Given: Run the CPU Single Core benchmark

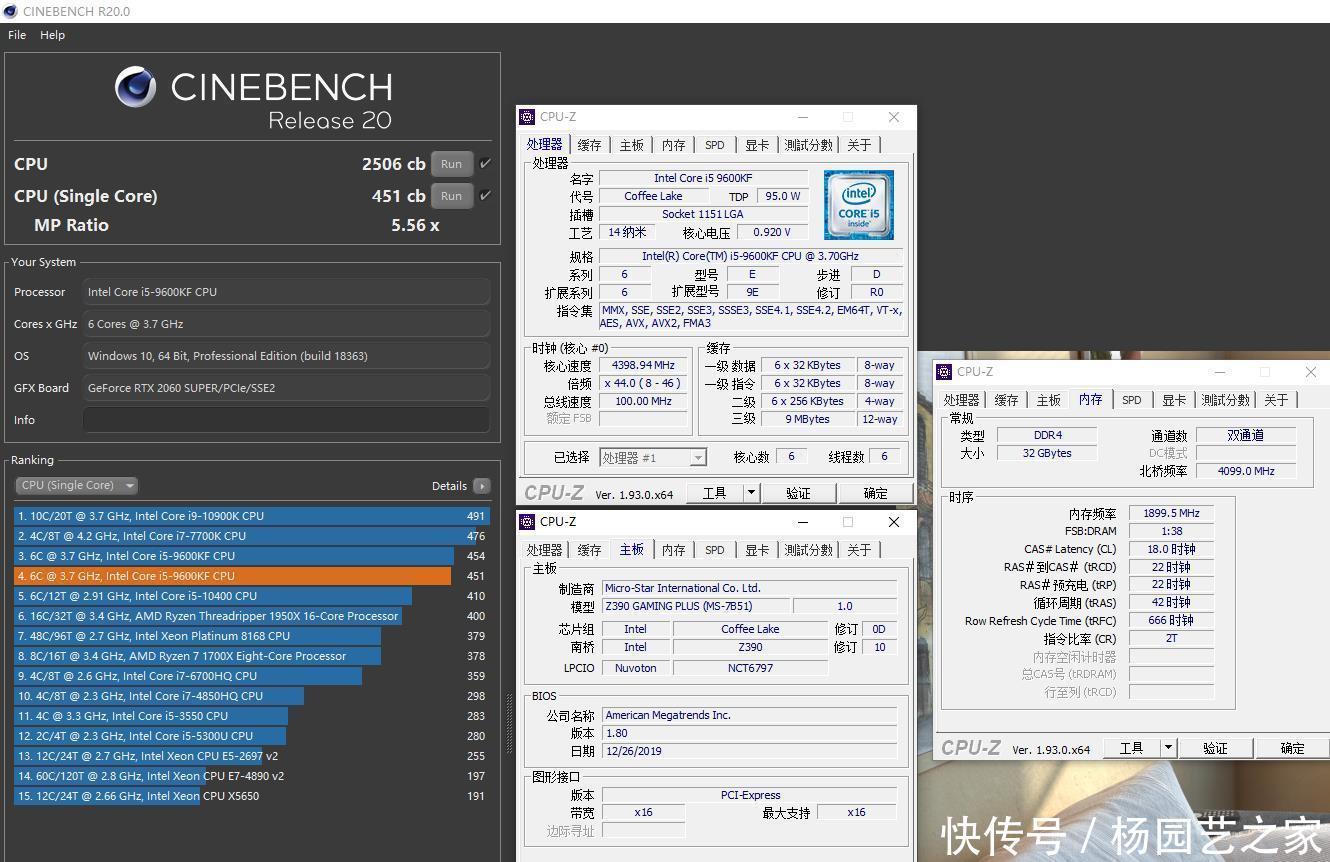Looking at the screenshot, I should click(451, 196).
